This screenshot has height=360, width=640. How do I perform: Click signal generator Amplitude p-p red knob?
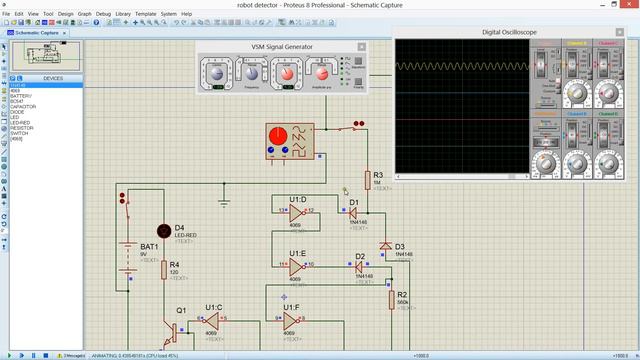322,74
